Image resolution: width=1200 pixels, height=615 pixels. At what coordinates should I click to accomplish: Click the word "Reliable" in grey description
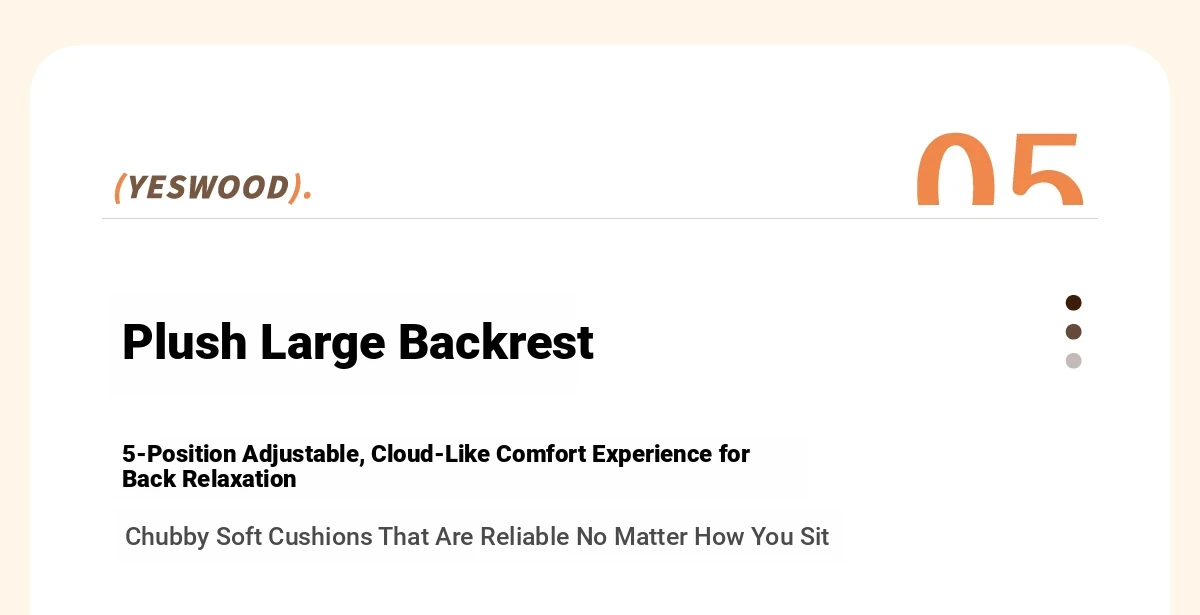pos(525,537)
